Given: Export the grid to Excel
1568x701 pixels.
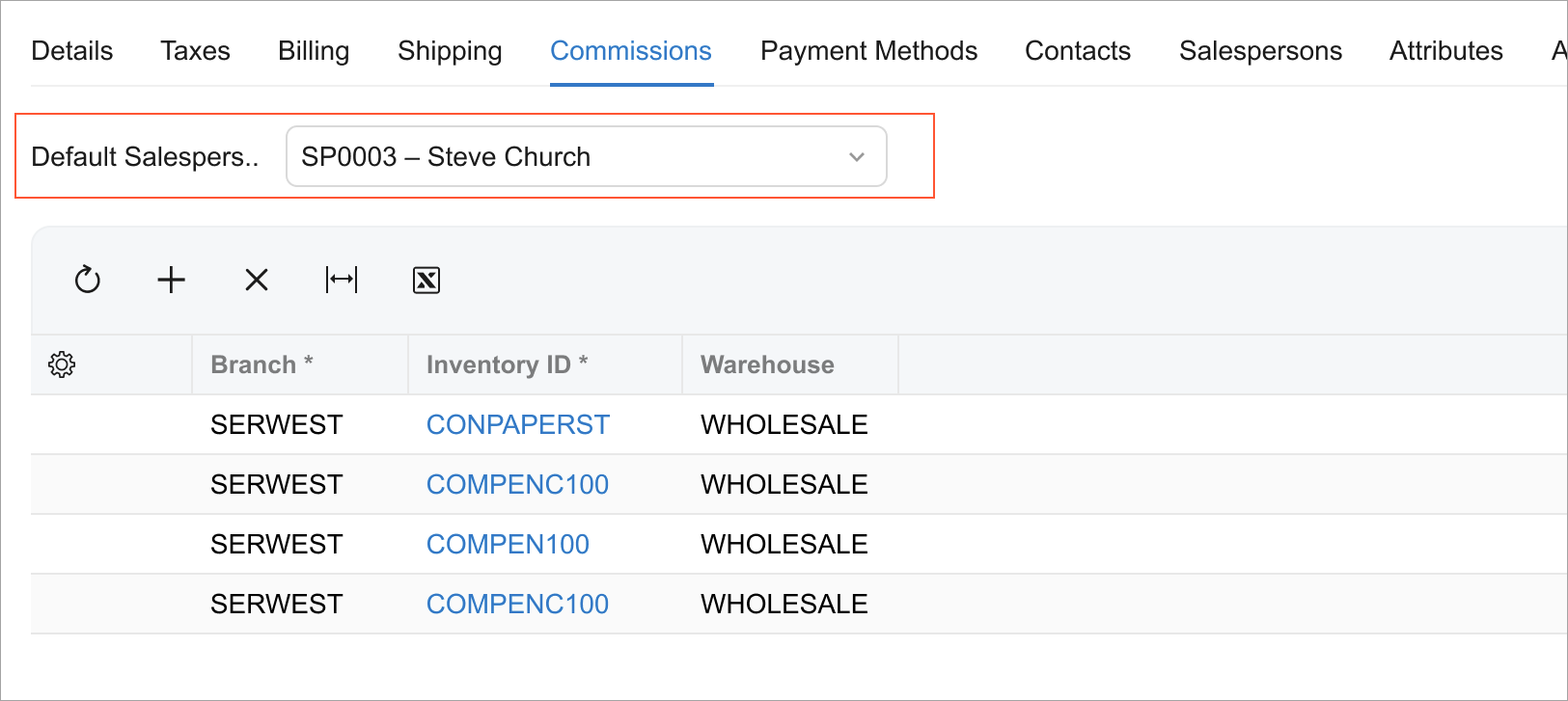Looking at the screenshot, I should pos(426,280).
